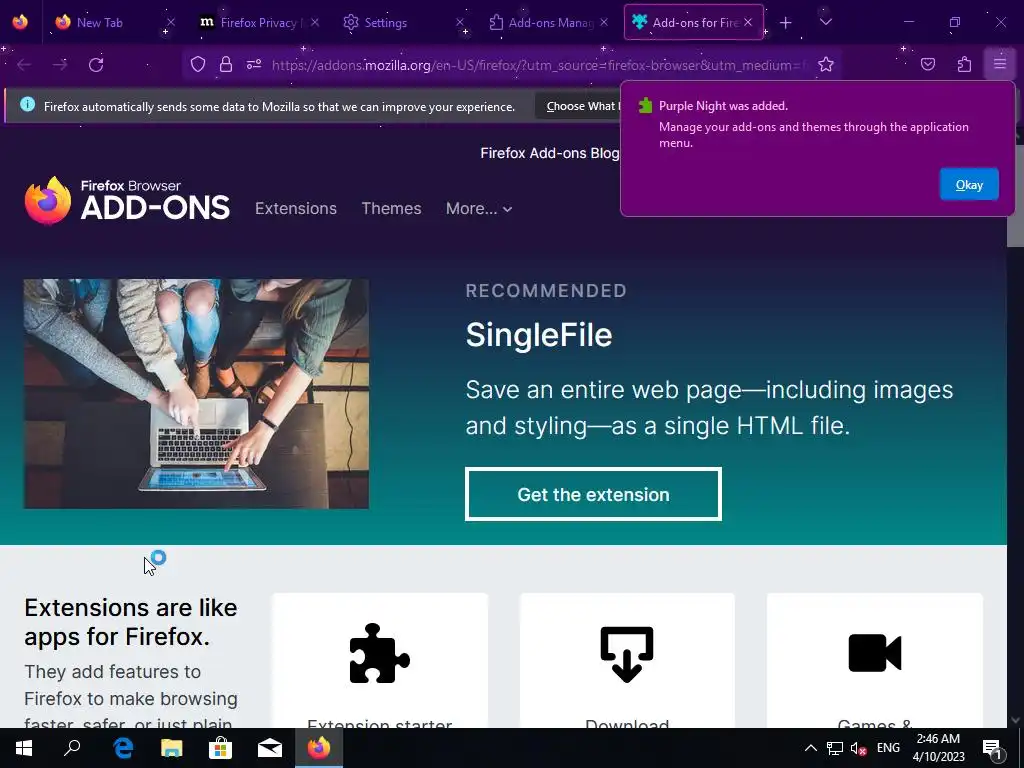This screenshot has height=768, width=1024.
Task: Open the clock showing 2:46 AM
Action: click(x=938, y=748)
